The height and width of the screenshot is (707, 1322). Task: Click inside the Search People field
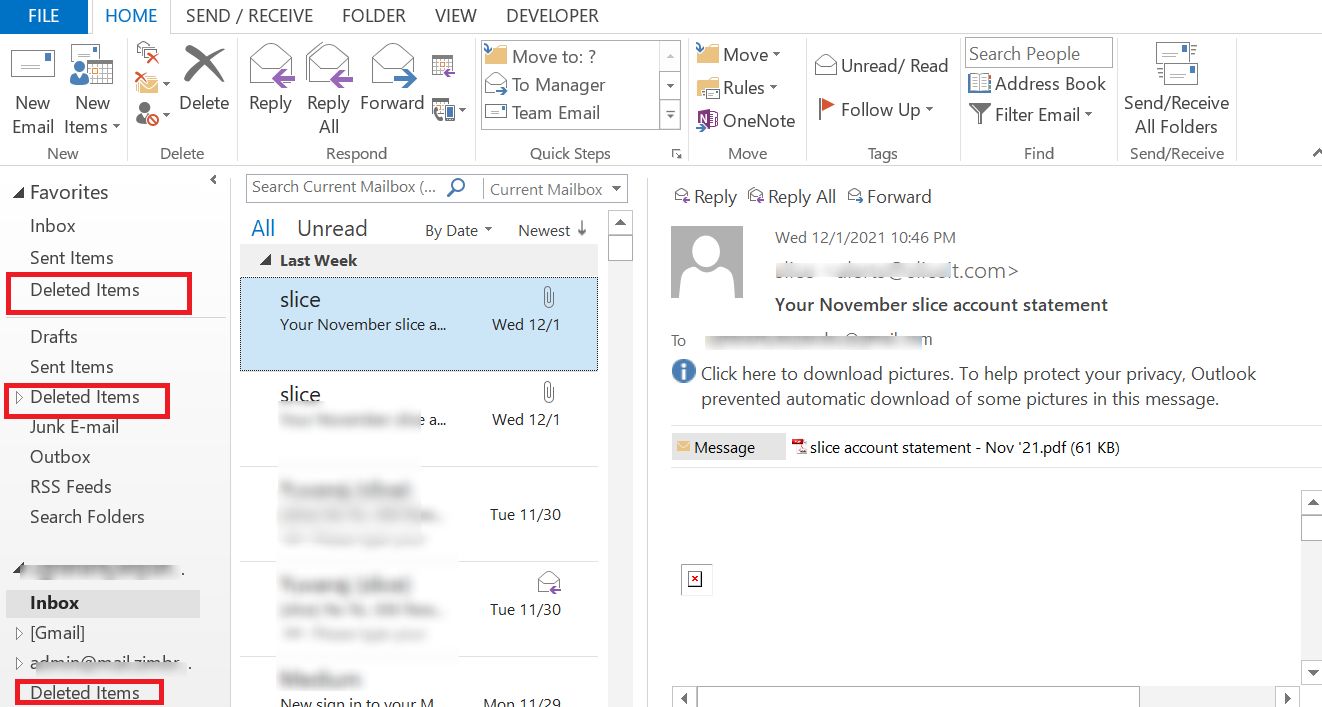pos(1037,52)
